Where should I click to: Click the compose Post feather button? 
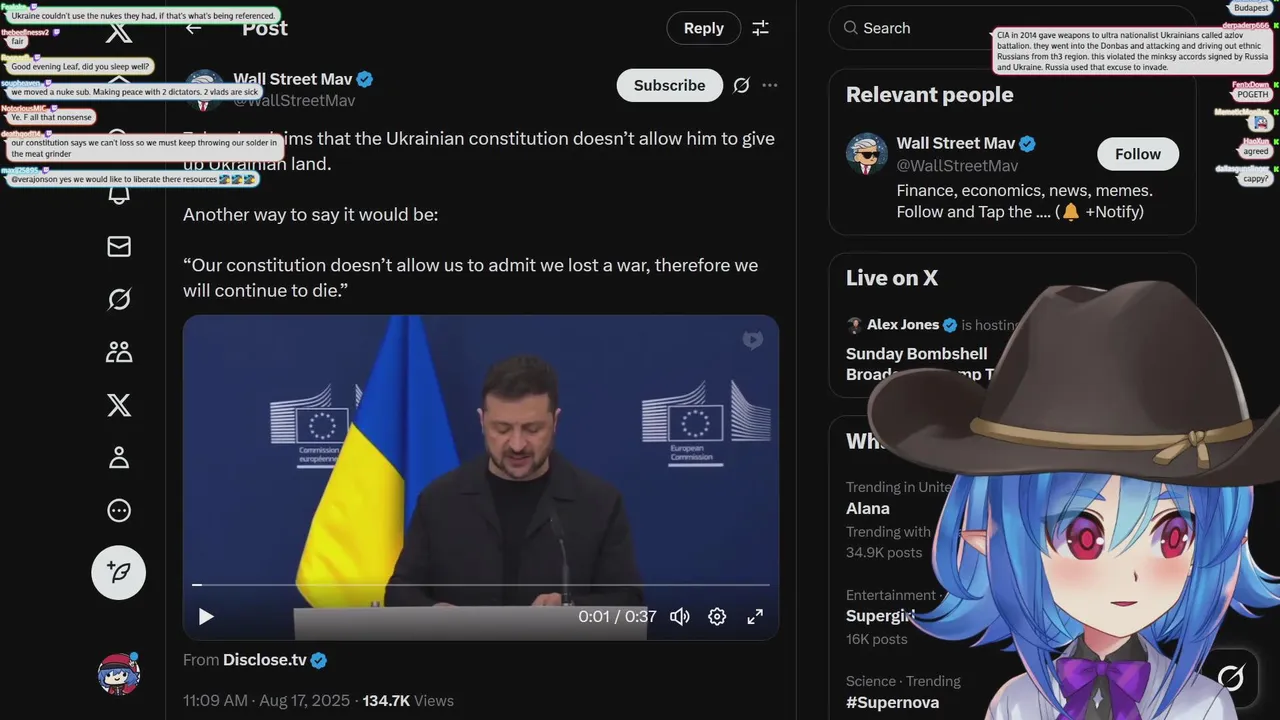[x=119, y=572]
